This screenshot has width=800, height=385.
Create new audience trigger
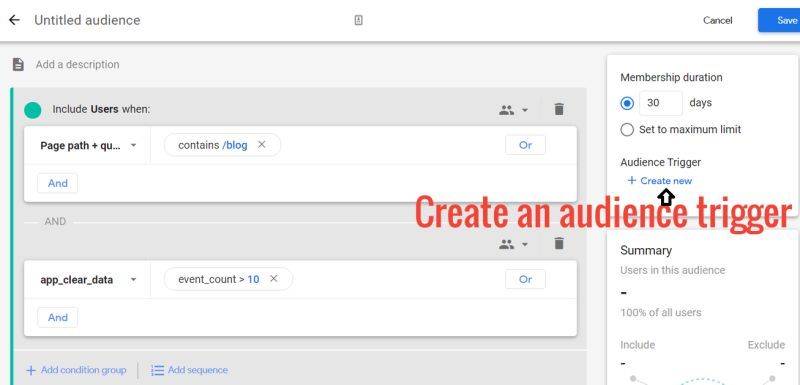[660, 181]
